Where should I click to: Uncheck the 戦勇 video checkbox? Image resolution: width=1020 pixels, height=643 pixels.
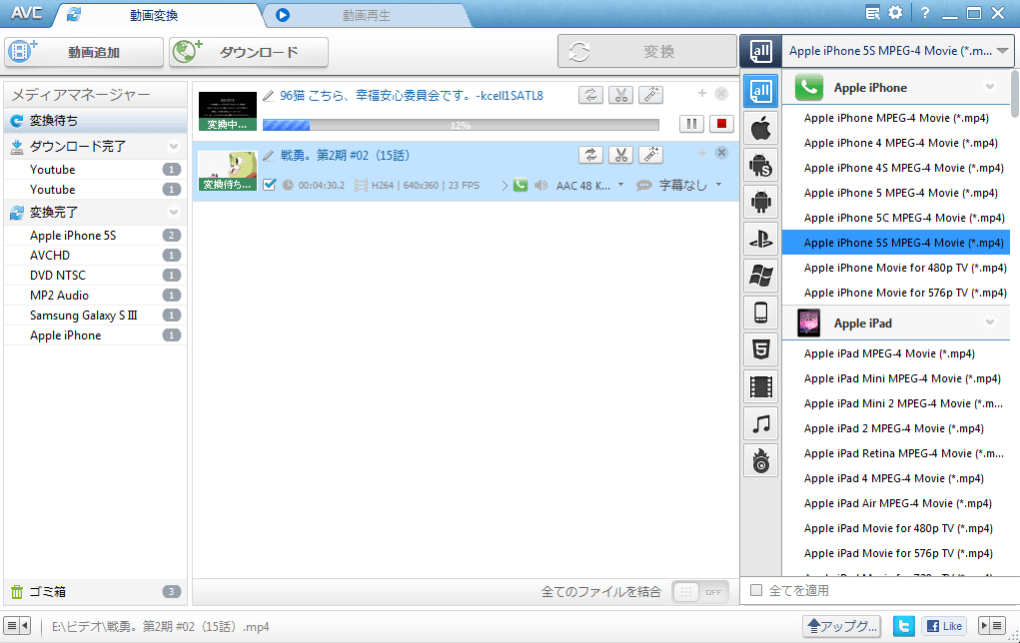pos(269,185)
